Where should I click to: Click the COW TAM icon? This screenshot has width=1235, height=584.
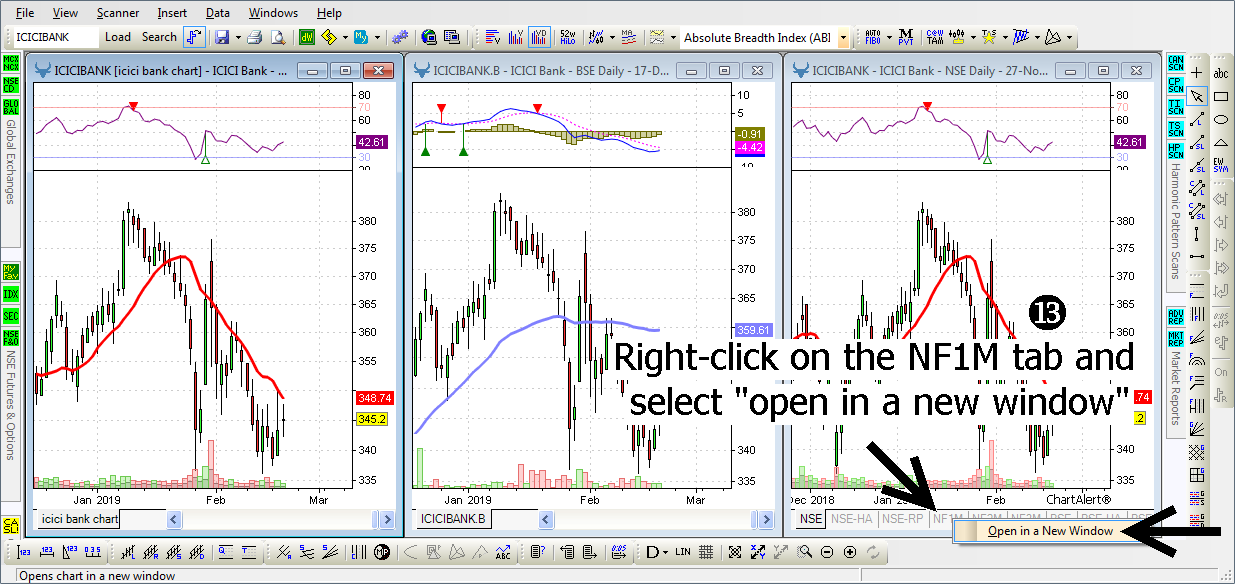pyautogui.click(x=935, y=37)
